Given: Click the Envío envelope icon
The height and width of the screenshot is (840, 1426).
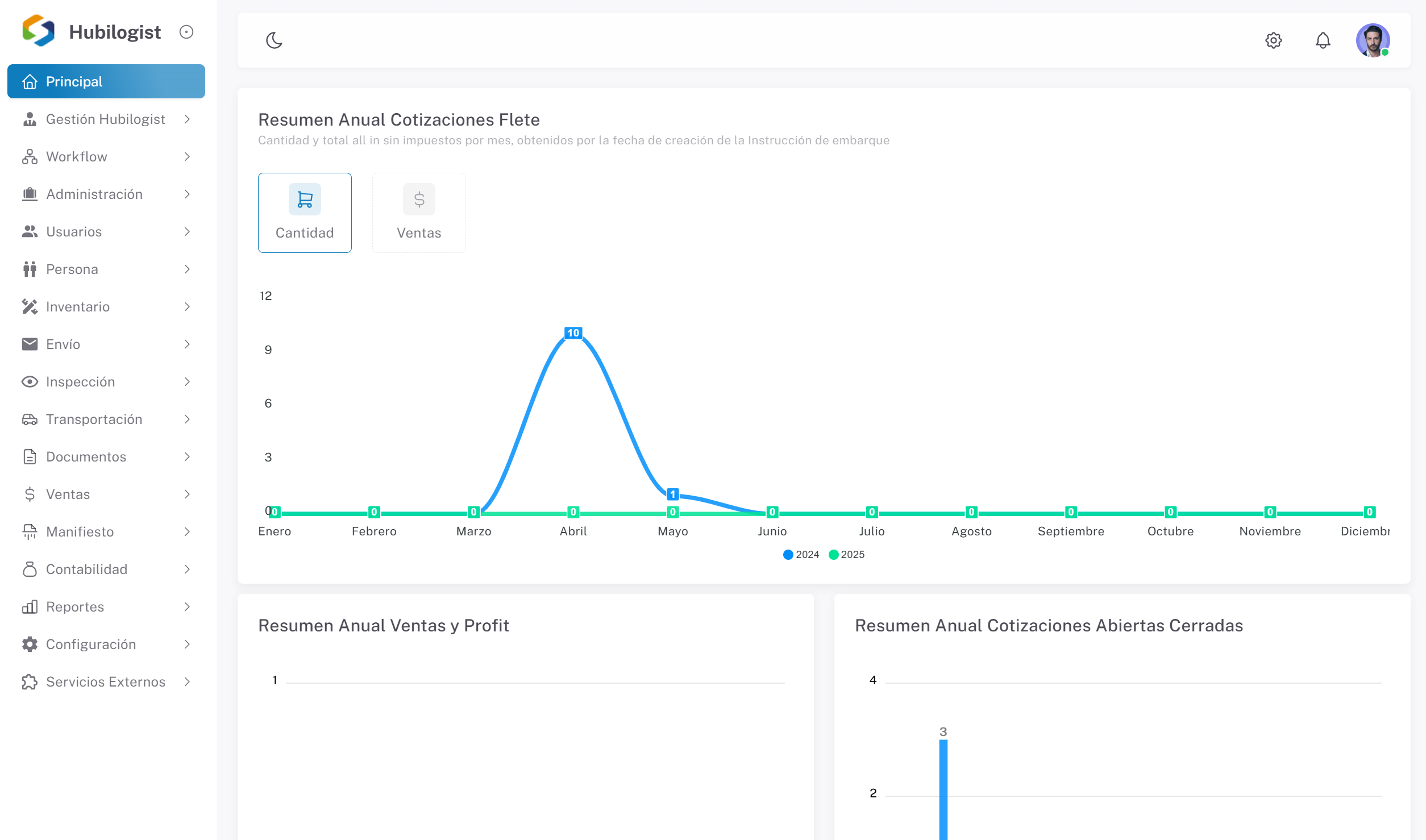Looking at the screenshot, I should (30, 344).
